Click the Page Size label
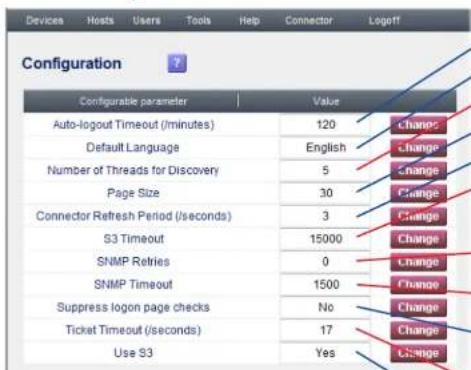 [x=133, y=193]
